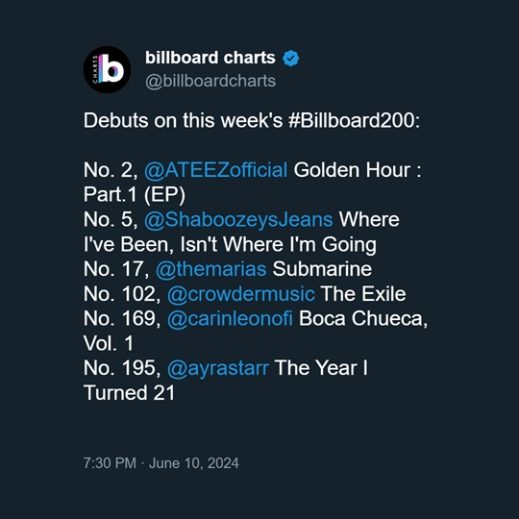Go to @ShaboozeysJeans profile mention
Screen dimensions: 519x519
(238, 220)
